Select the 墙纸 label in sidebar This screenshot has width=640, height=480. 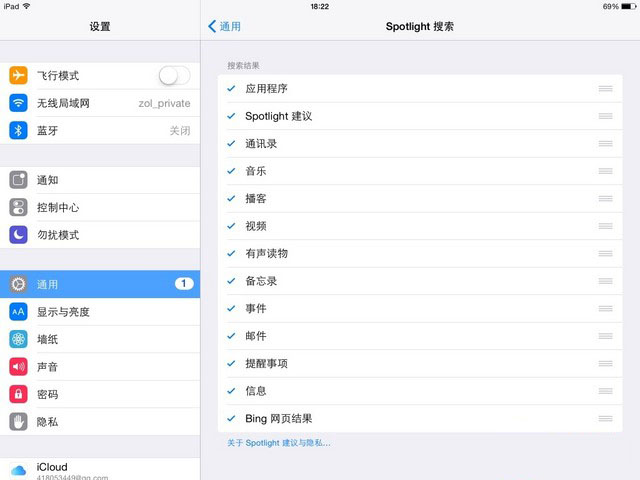[47, 339]
